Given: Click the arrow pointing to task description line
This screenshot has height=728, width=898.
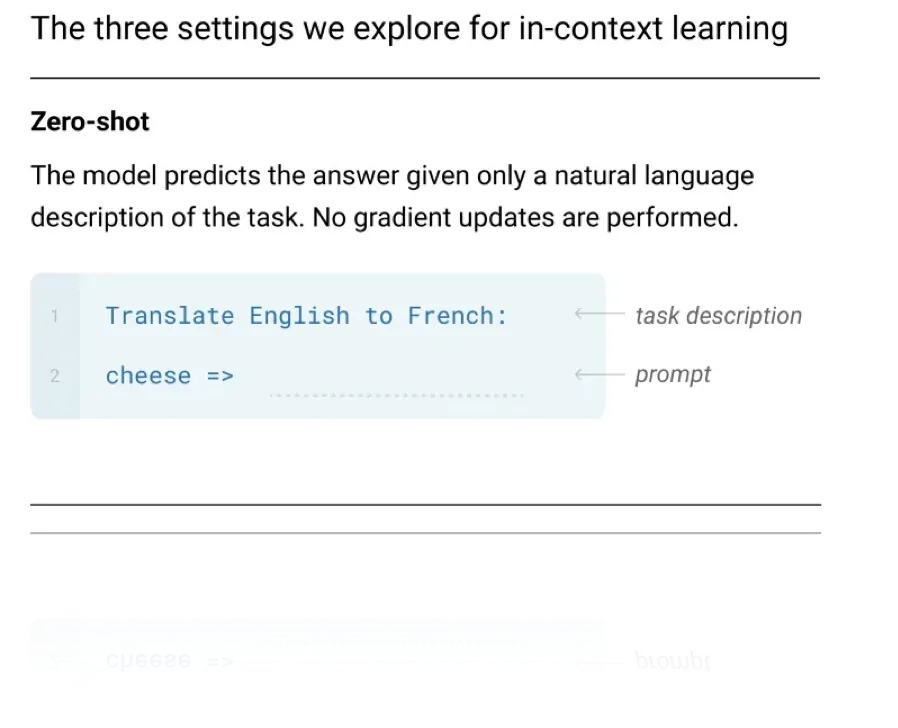Looking at the screenshot, I should [598, 316].
